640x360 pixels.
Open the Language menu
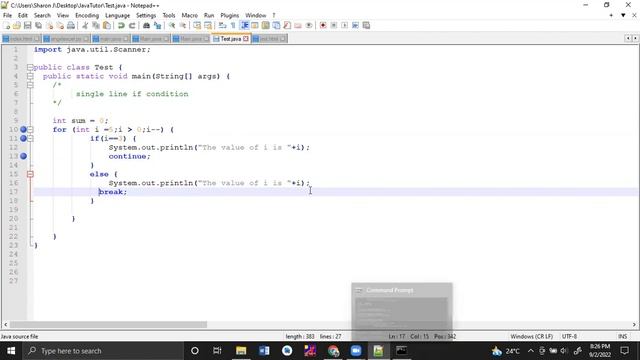tap(118, 15)
